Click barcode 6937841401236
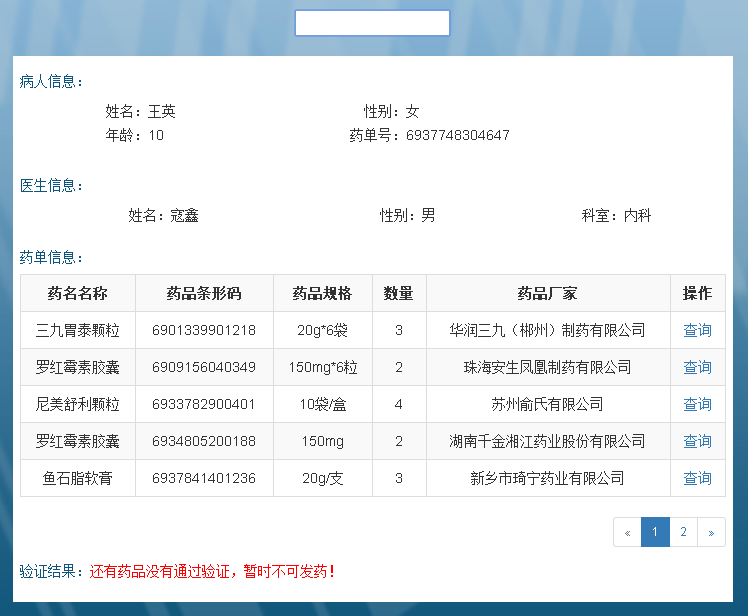This screenshot has height=616, width=748. [204, 478]
